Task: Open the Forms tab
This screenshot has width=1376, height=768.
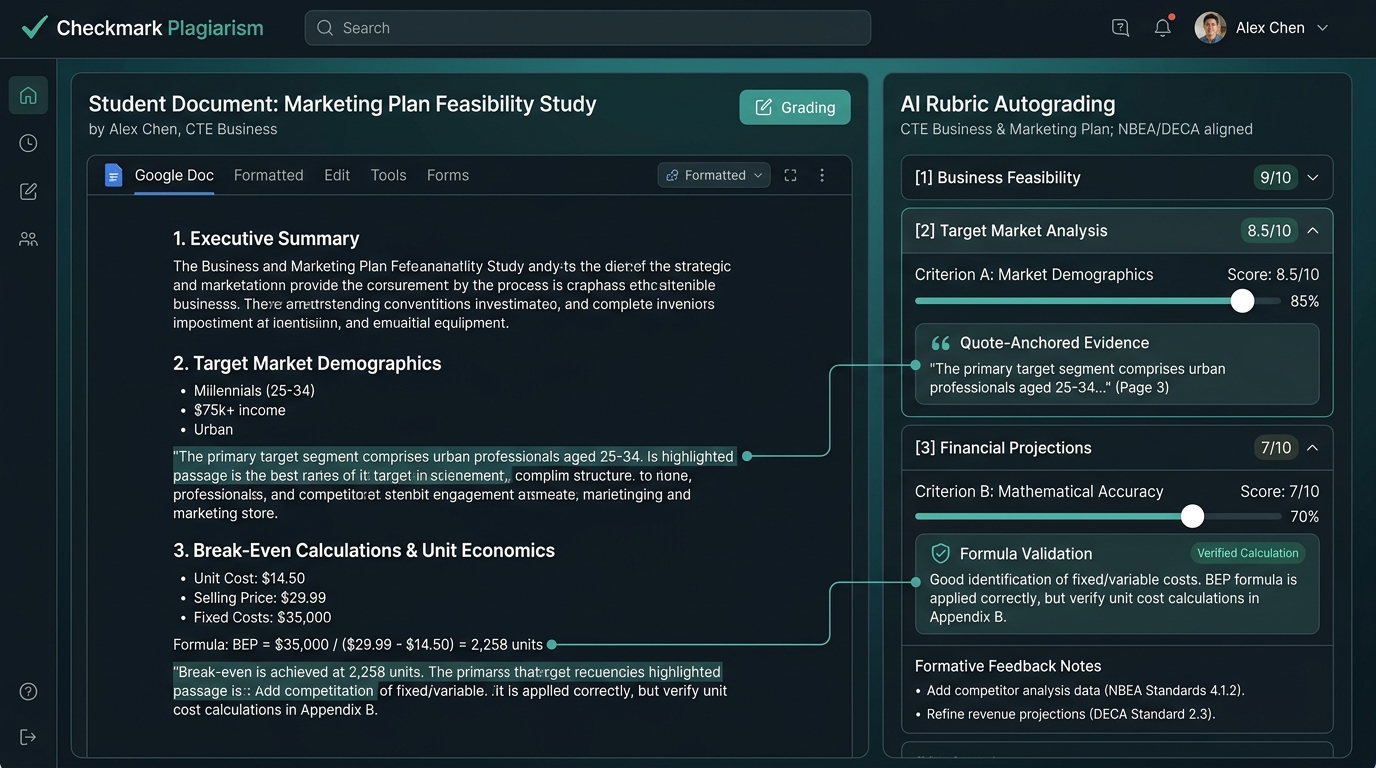Action: [448, 175]
